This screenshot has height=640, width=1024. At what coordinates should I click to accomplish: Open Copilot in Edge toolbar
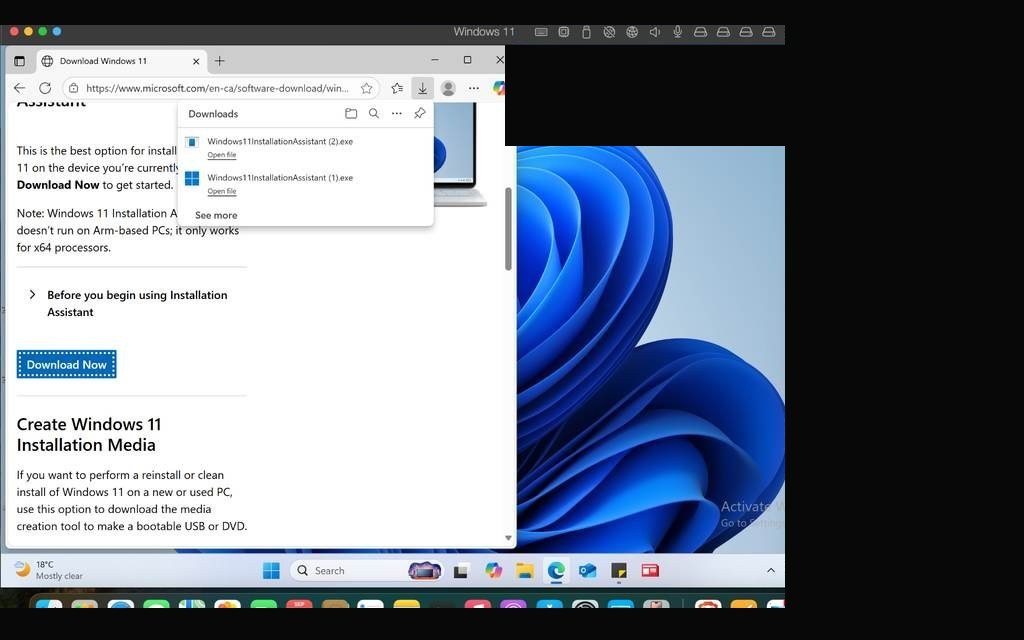499,88
